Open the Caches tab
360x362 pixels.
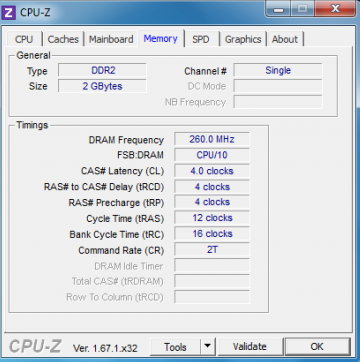tap(63, 39)
